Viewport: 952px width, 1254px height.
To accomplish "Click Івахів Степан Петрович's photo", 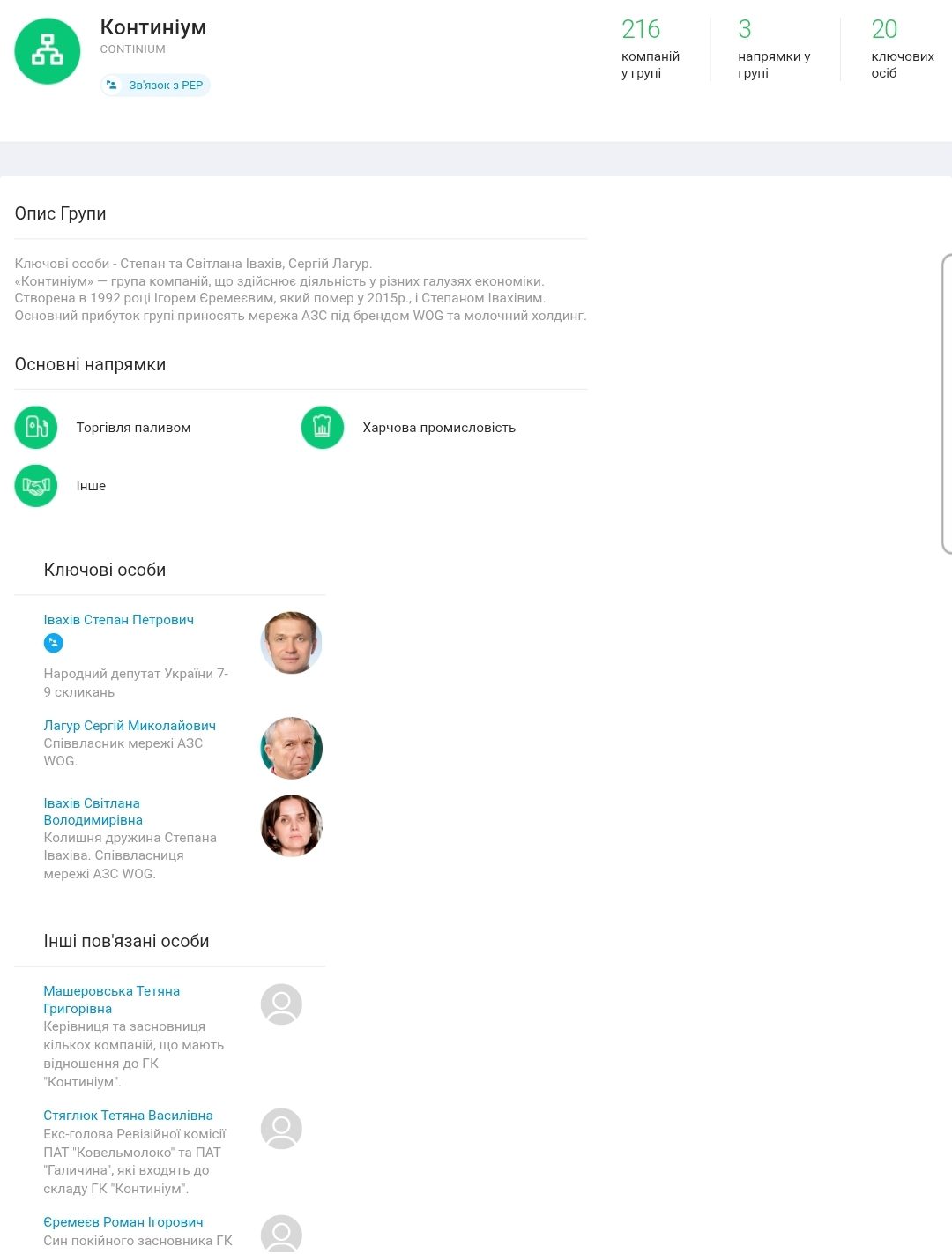I will point(291,643).
